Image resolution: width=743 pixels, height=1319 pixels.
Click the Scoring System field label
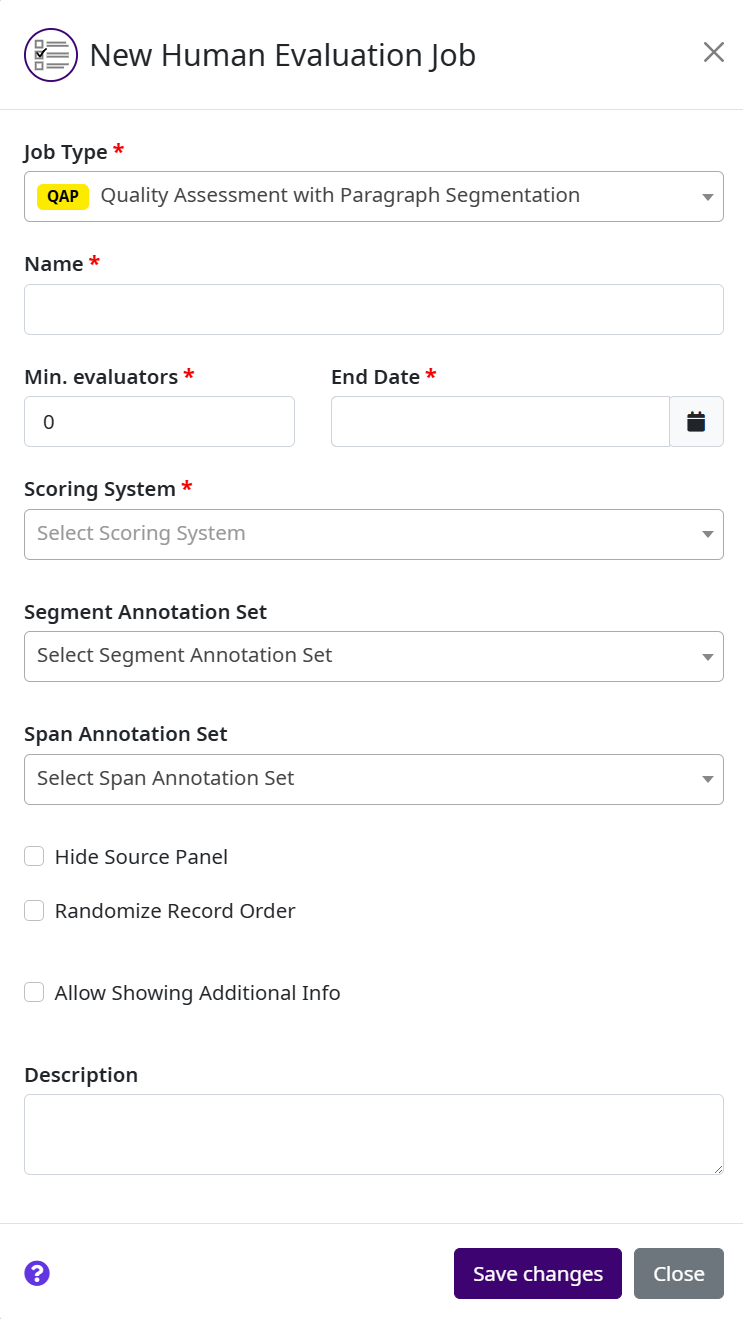[100, 489]
